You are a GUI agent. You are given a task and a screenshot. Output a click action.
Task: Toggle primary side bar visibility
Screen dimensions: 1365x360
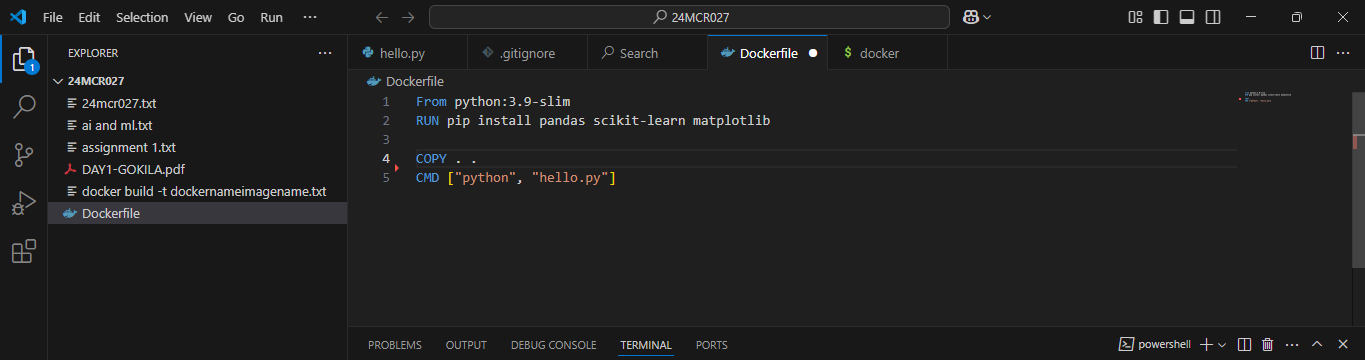pos(1161,17)
